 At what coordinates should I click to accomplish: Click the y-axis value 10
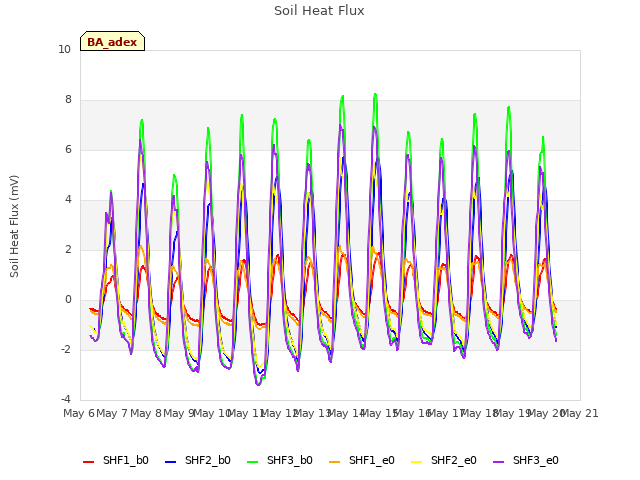click(64, 50)
